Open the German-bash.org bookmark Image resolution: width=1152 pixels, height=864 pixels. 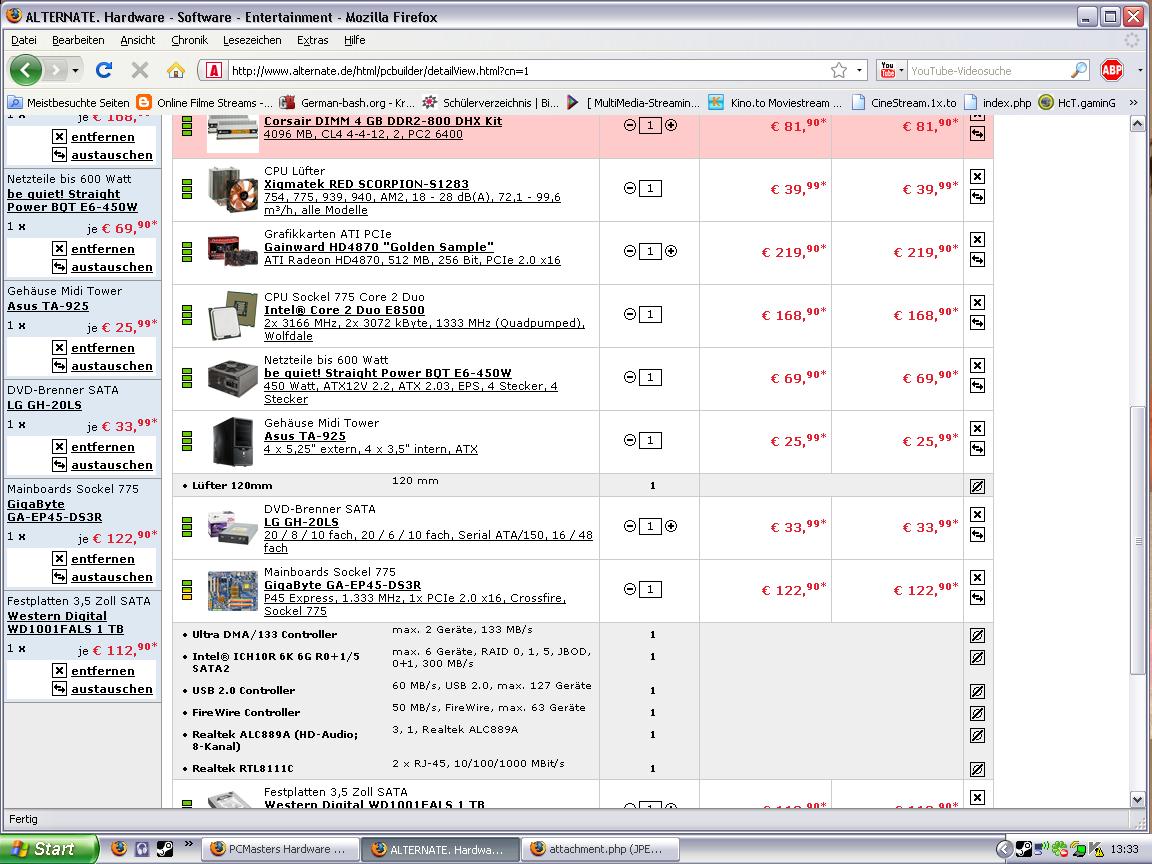click(348, 103)
